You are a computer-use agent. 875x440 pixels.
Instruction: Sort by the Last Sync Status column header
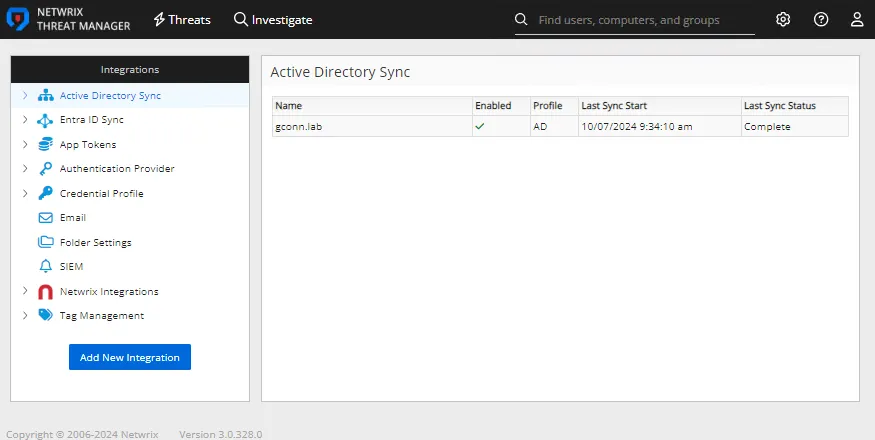pyautogui.click(x=795, y=106)
